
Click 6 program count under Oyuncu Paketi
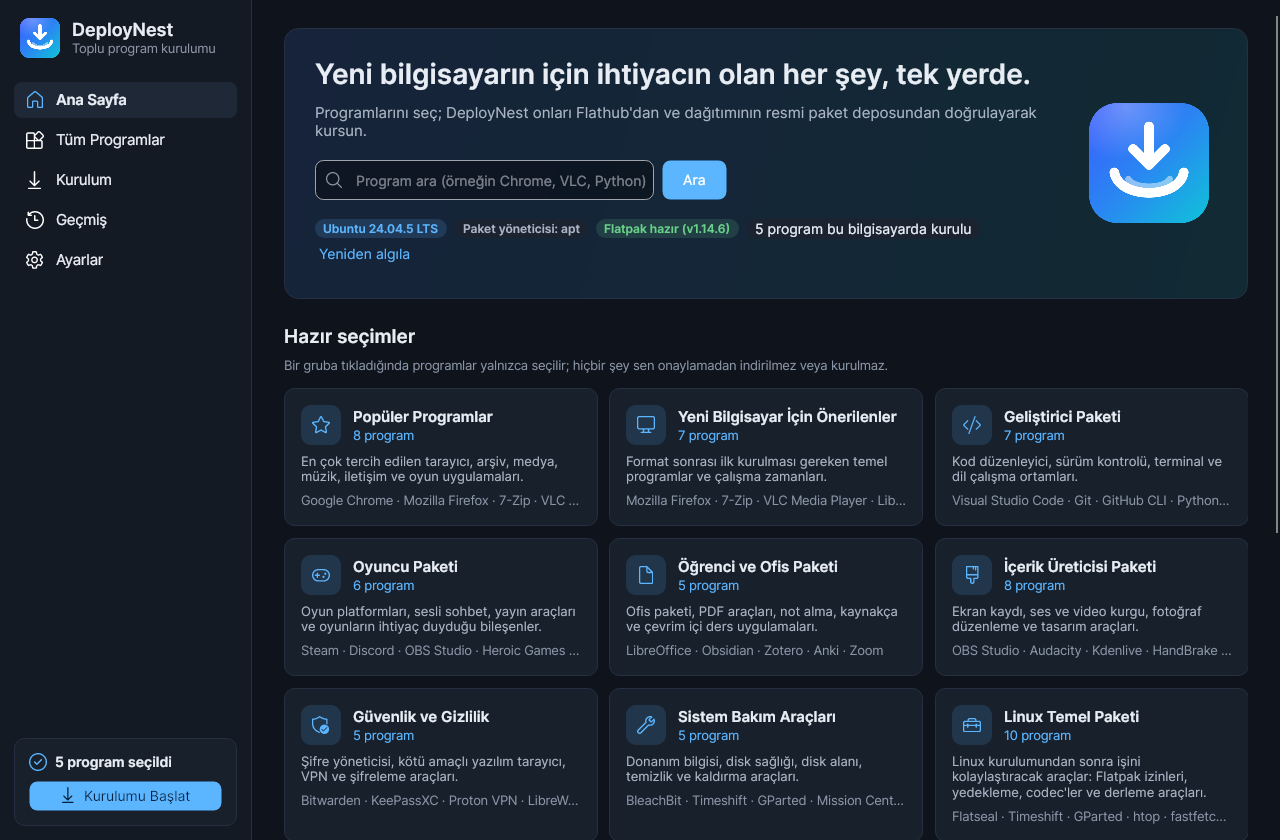383,586
